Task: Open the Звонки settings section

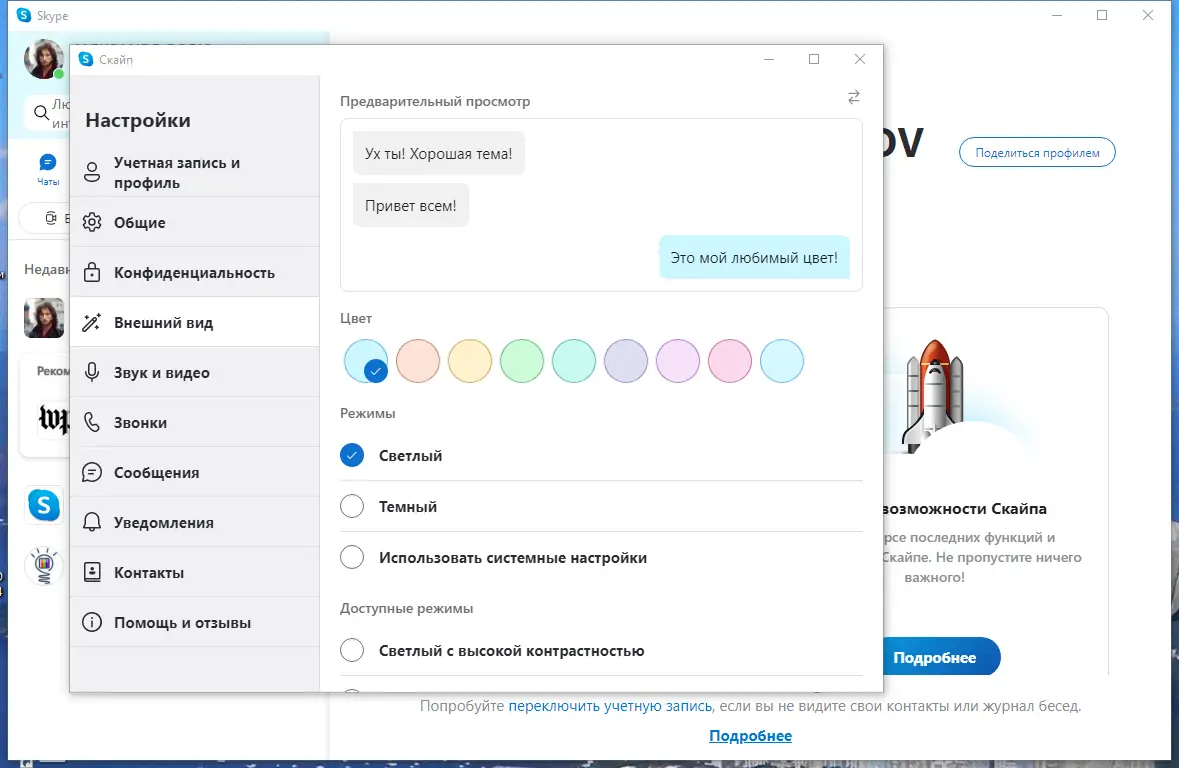Action: 195,422
